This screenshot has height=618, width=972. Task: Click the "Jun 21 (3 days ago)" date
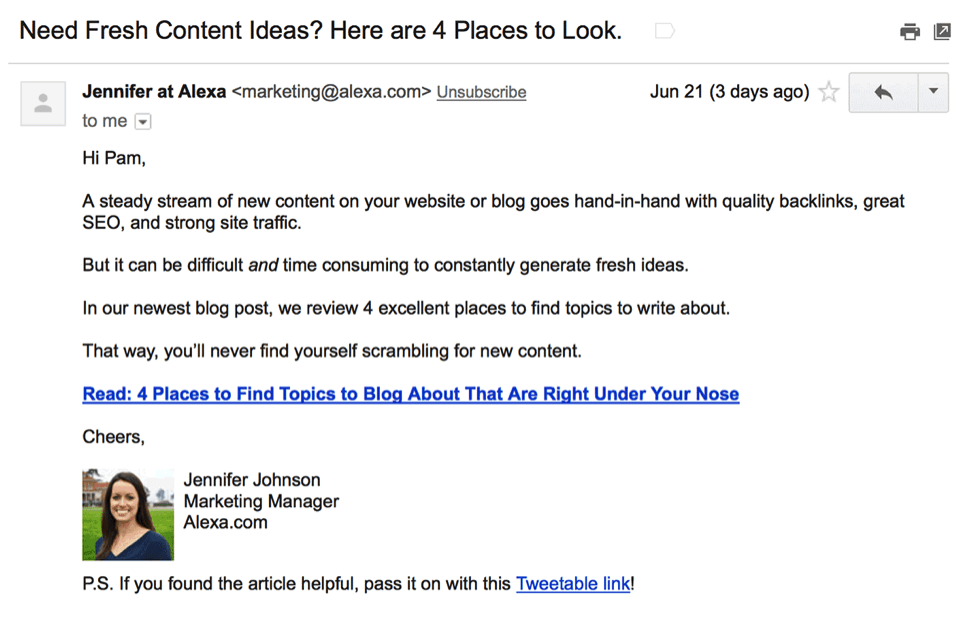(x=729, y=92)
